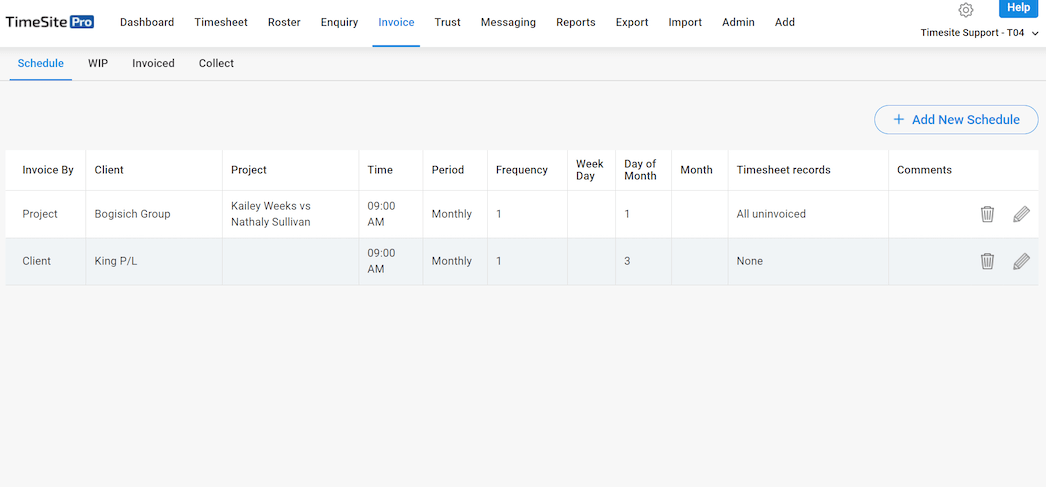The height and width of the screenshot is (487, 1046).
Task: Edit the King P/L schedule with pencil icon
Action: point(1021,261)
